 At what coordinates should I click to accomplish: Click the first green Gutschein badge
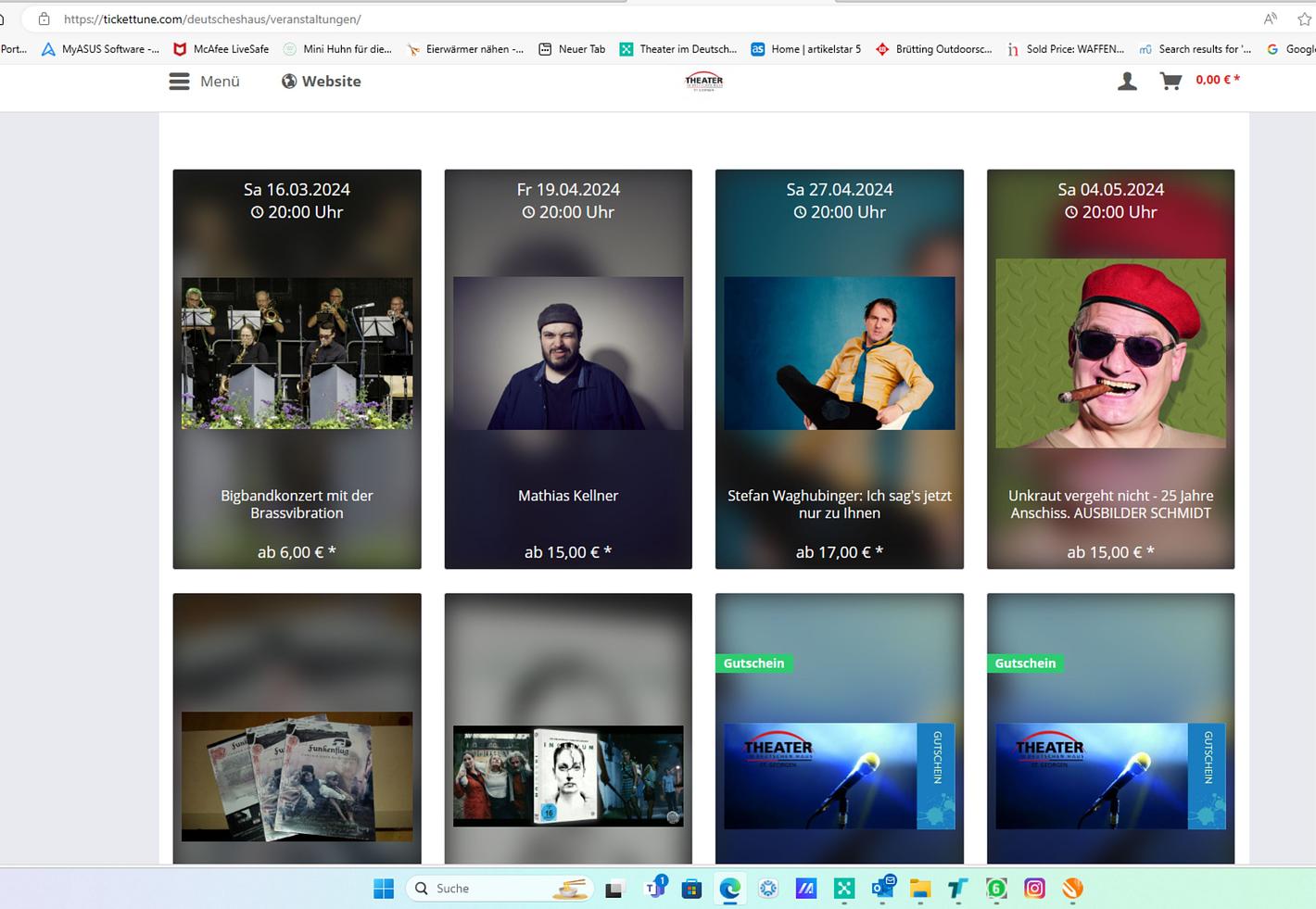point(753,663)
